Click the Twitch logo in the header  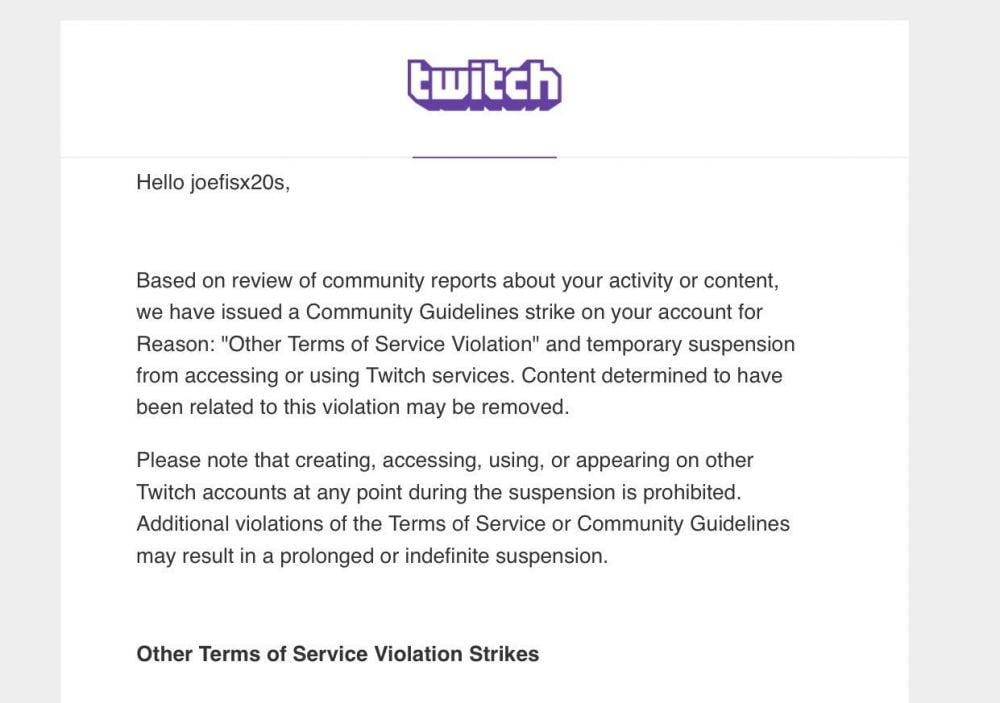point(484,85)
